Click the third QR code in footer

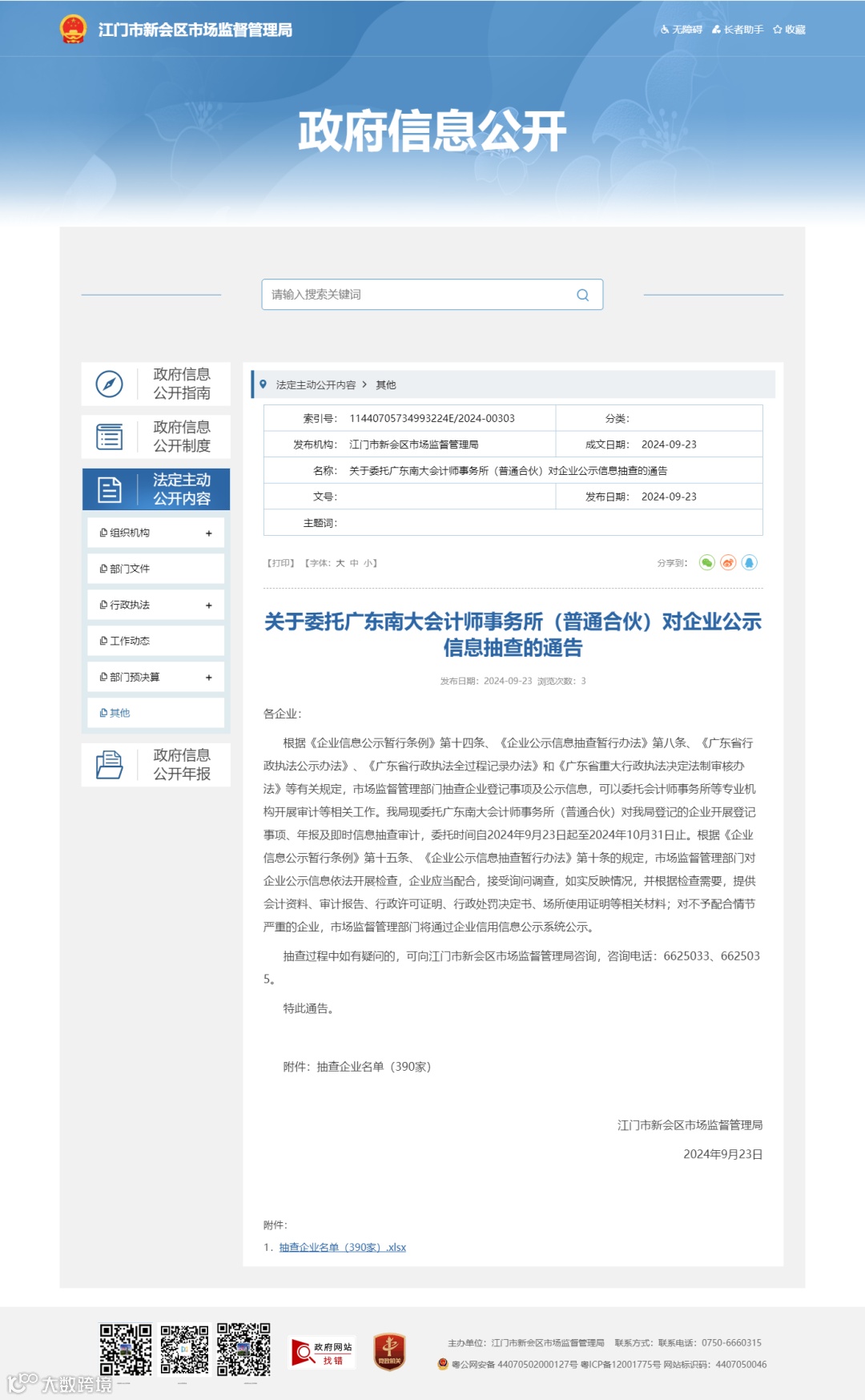(x=243, y=1350)
